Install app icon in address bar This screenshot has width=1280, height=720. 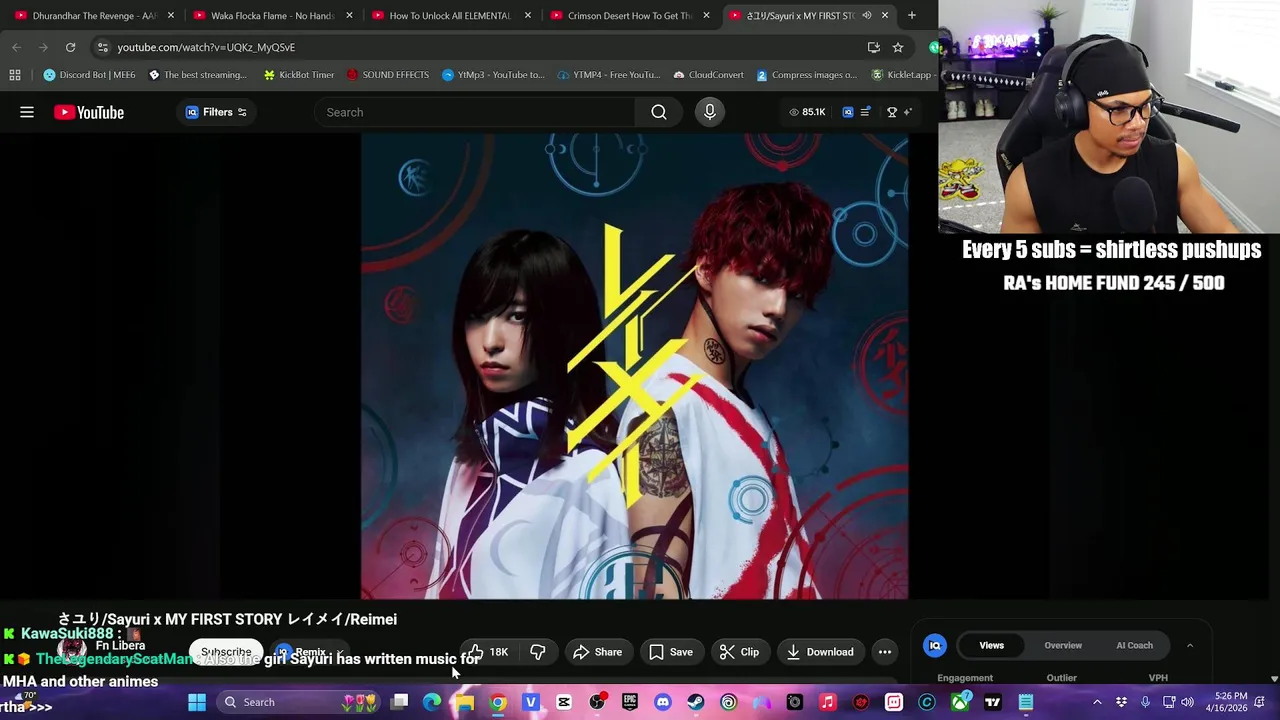coord(874,47)
